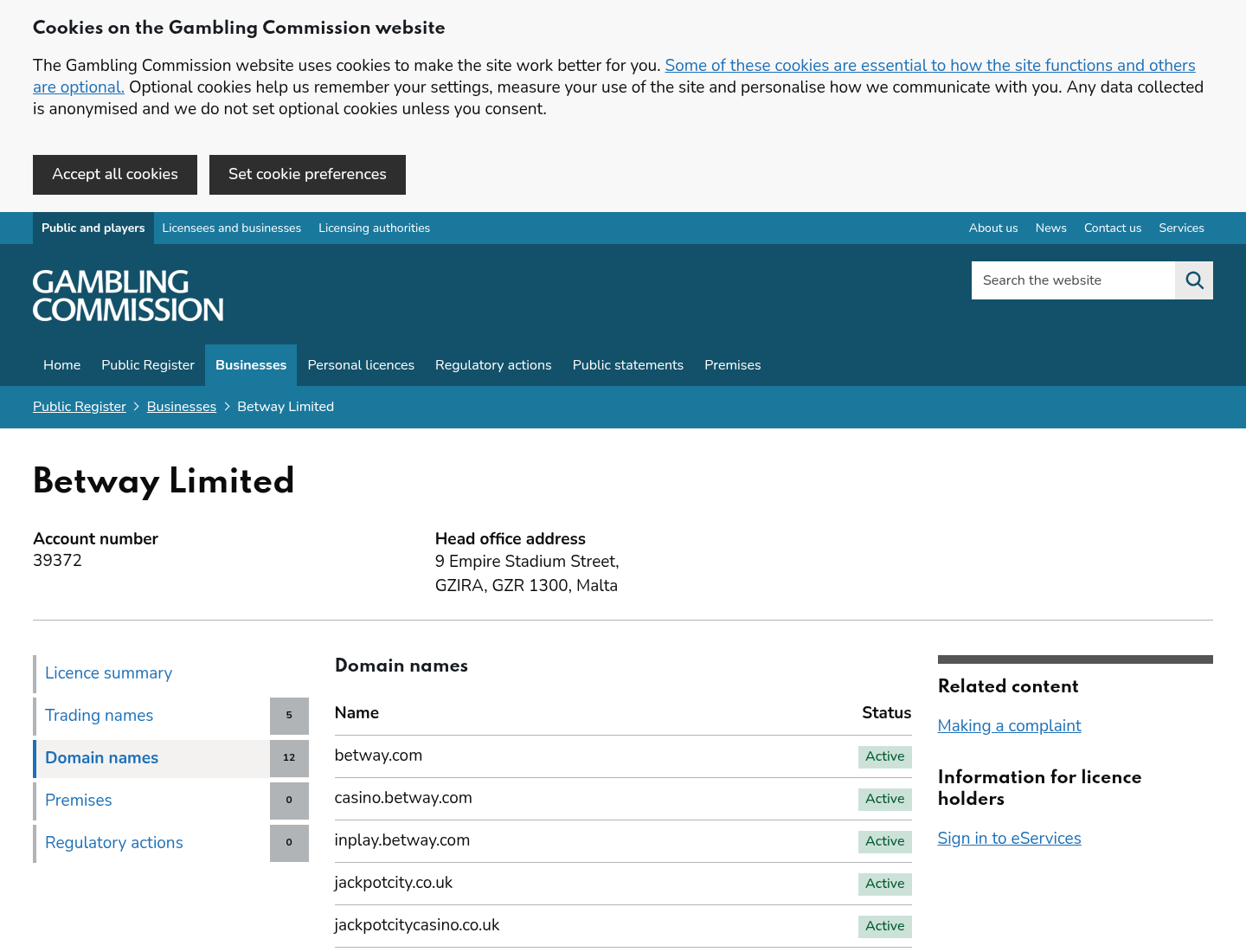Image resolution: width=1246 pixels, height=952 pixels.
Task: Go to Home in main navigation
Action: click(x=62, y=365)
